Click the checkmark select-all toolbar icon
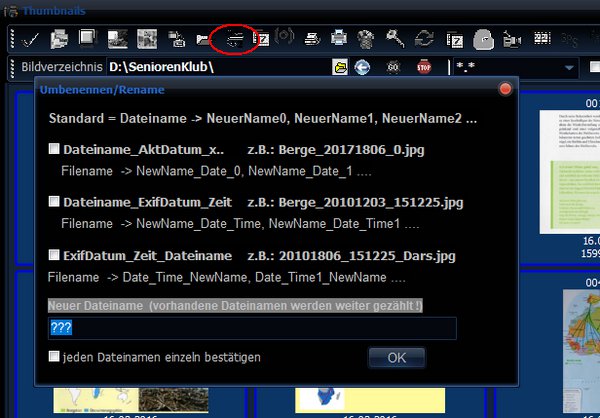 30,39
